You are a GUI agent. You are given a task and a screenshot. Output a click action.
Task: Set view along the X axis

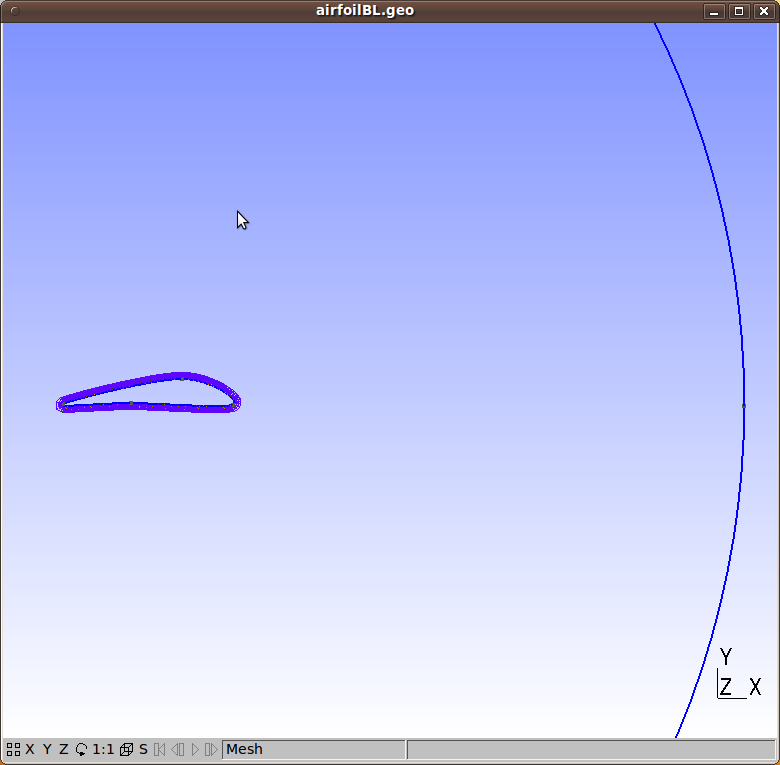click(x=30, y=750)
